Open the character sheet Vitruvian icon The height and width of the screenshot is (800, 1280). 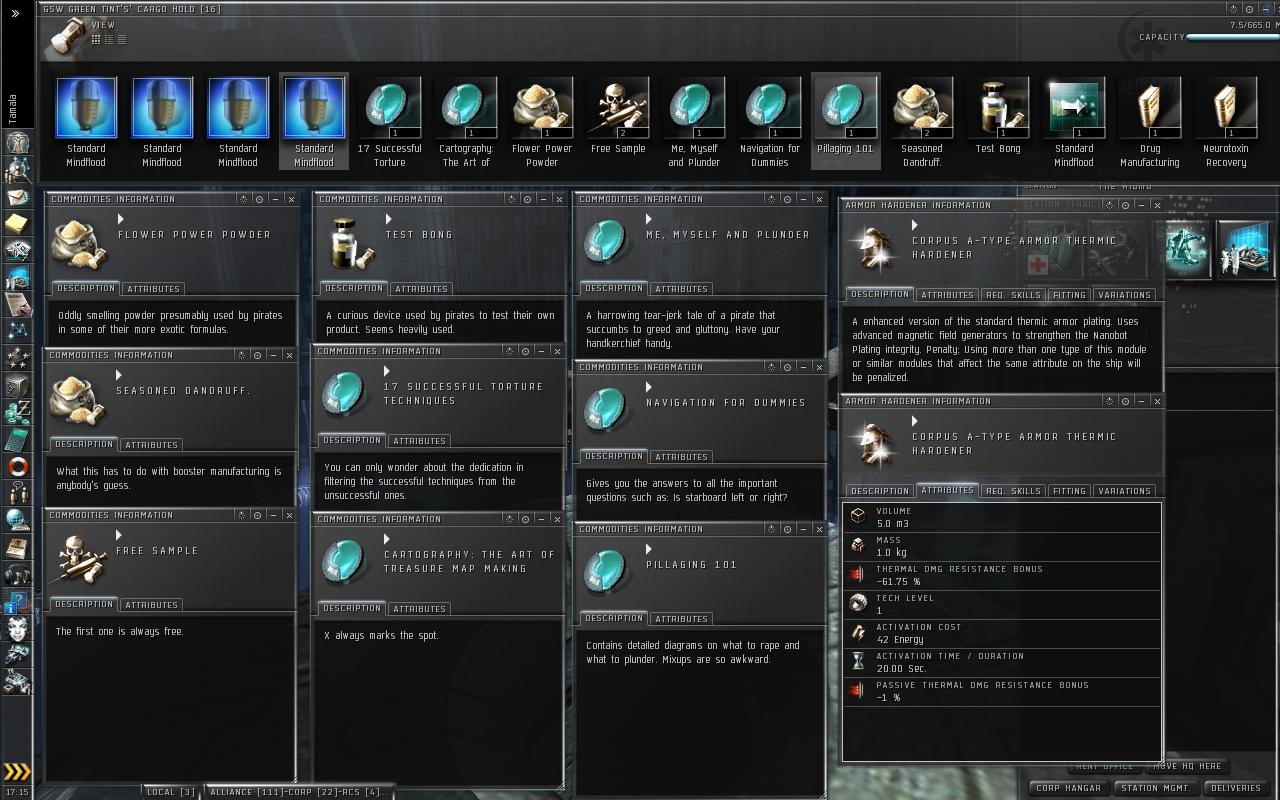(x=17, y=142)
